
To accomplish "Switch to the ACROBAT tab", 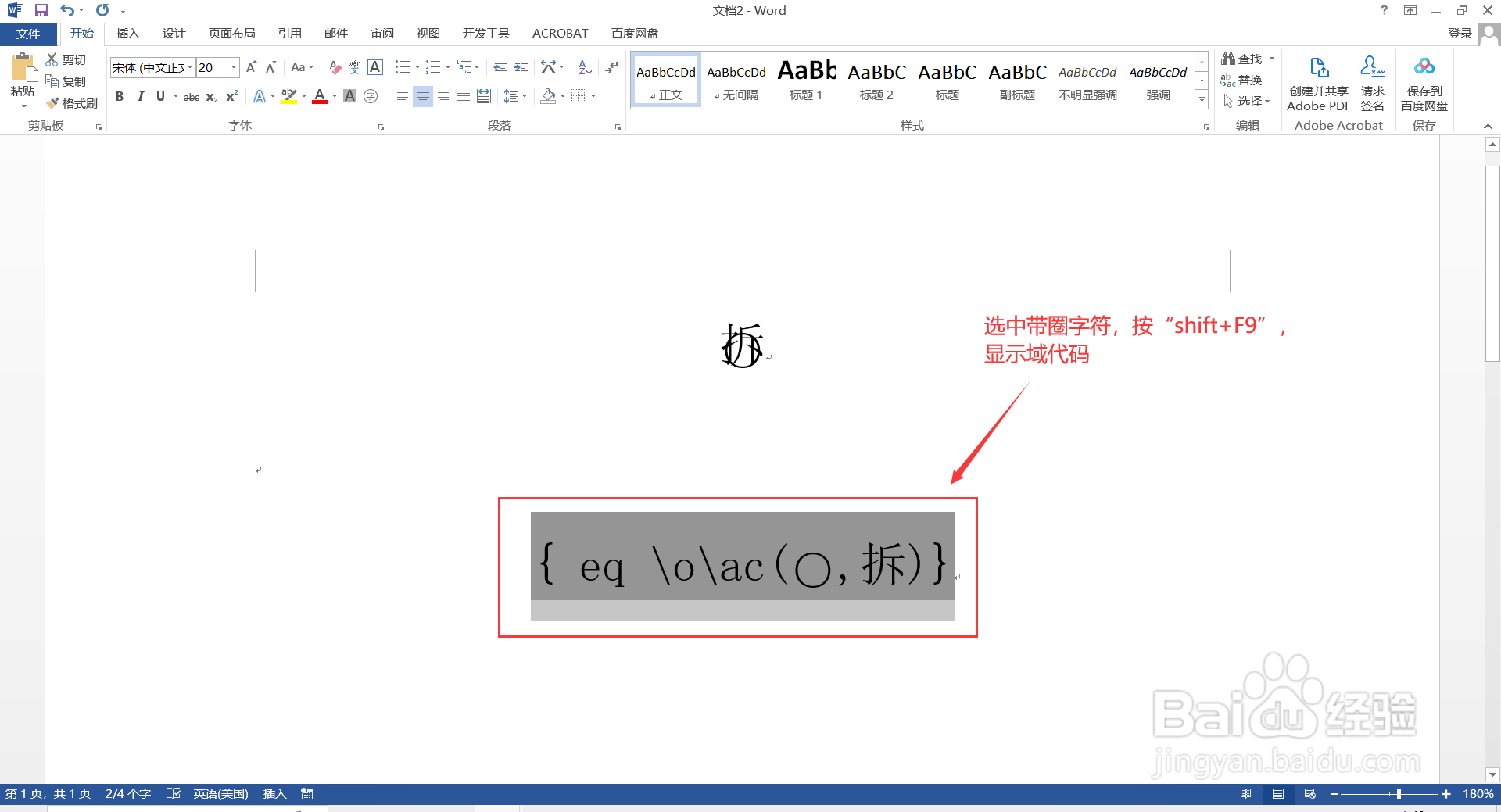I will [x=560, y=34].
